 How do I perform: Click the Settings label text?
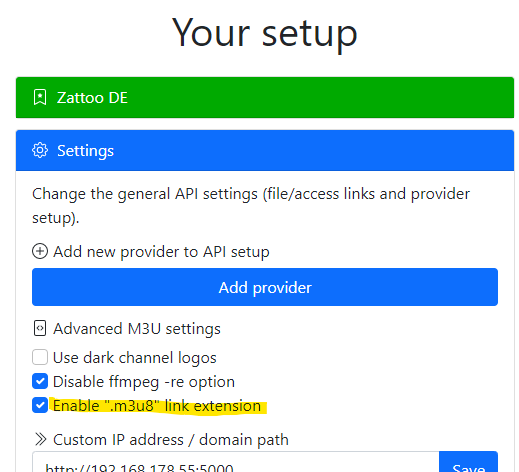[x=85, y=151]
